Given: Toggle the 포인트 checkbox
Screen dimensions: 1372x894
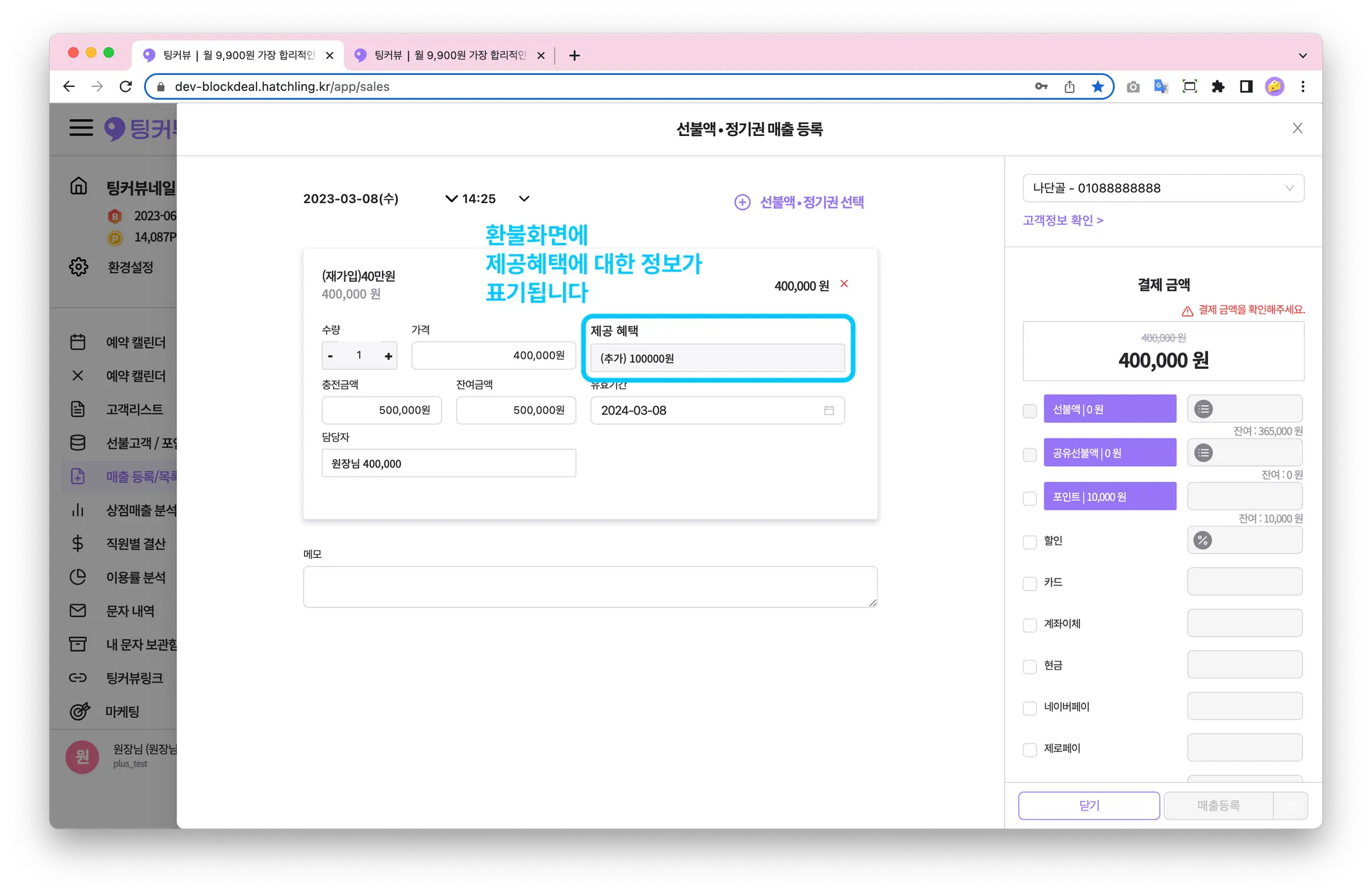Looking at the screenshot, I should [x=1030, y=499].
